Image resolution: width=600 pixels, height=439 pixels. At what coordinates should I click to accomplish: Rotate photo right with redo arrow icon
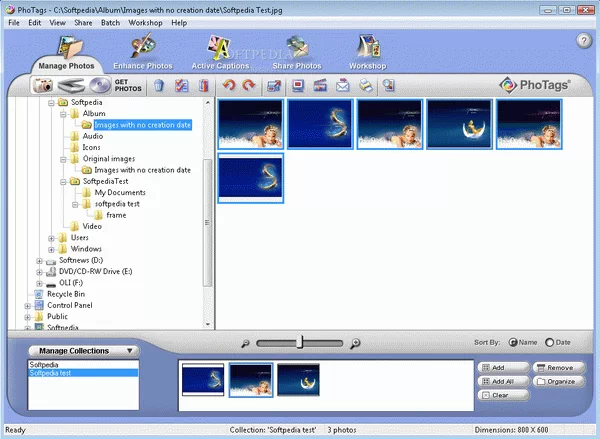[248, 86]
